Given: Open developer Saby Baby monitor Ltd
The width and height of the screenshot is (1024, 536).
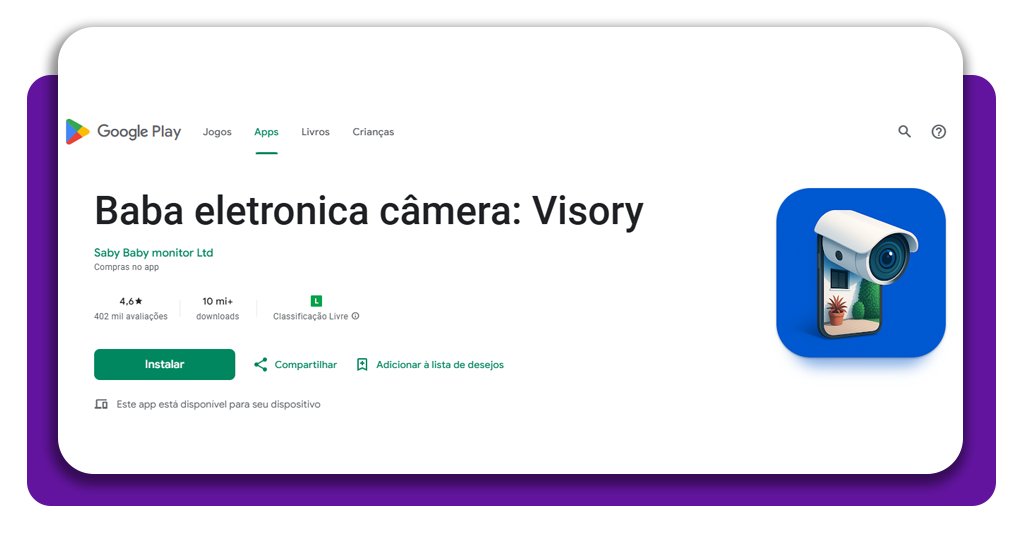Looking at the screenshot, I should pyautogui.click(x=153, y=253).
